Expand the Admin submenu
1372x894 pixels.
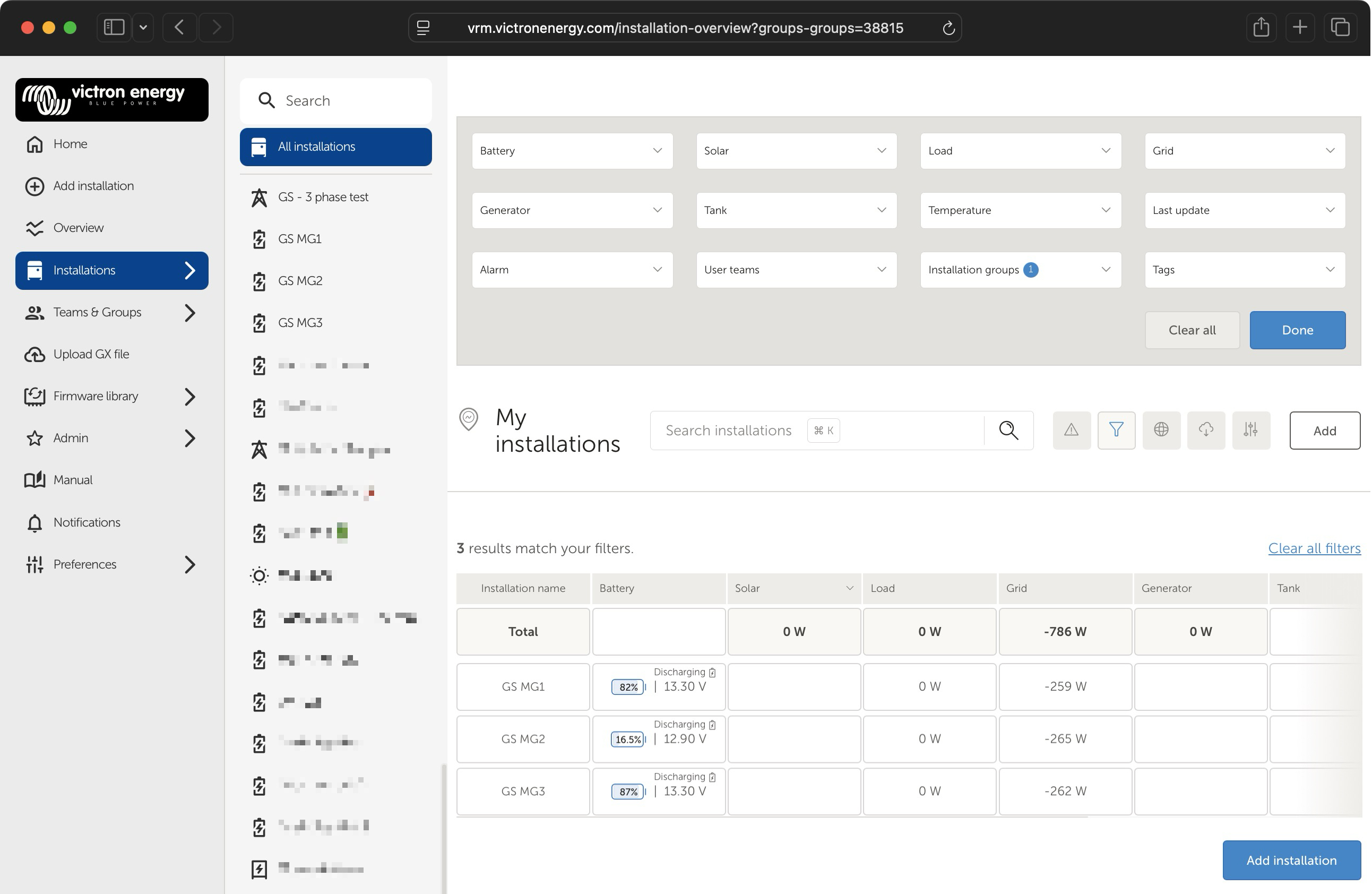point(189,439)
